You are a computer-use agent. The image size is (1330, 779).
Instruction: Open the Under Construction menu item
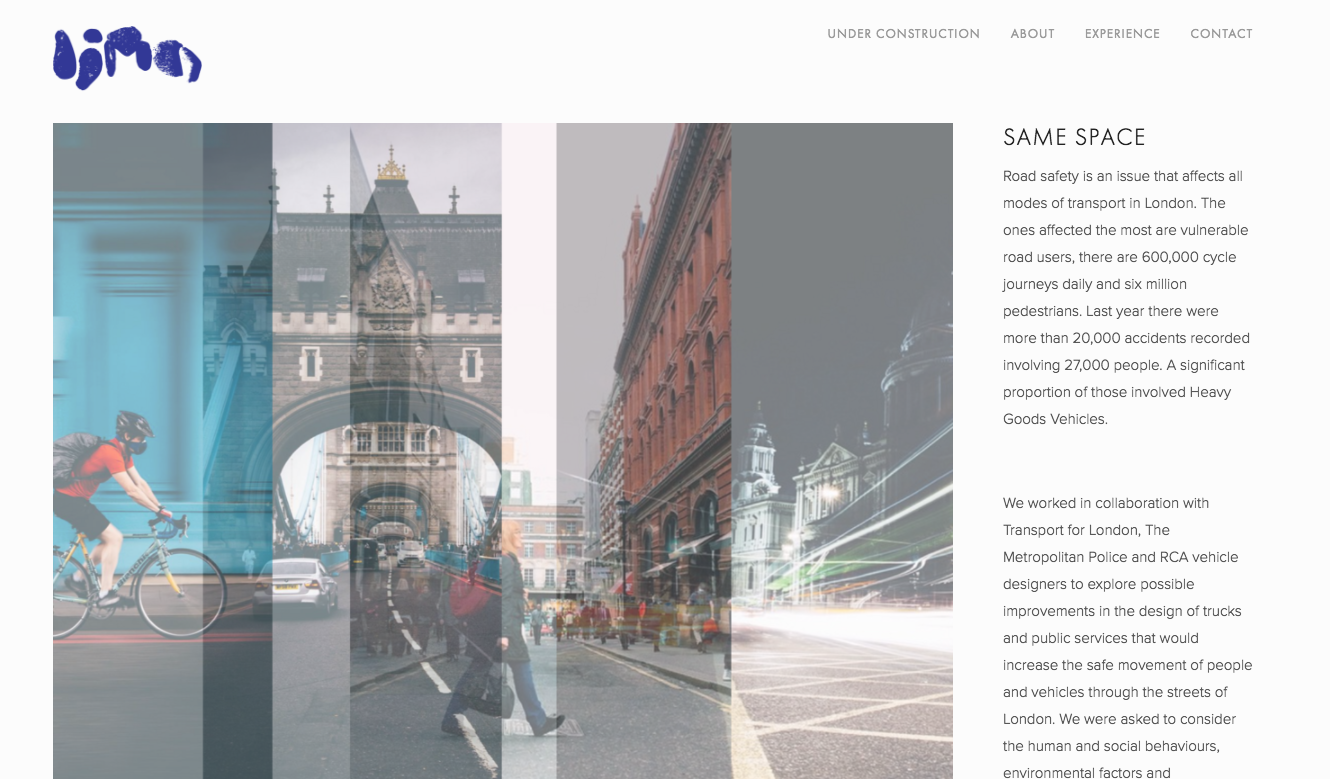click(x=903, y=34)
